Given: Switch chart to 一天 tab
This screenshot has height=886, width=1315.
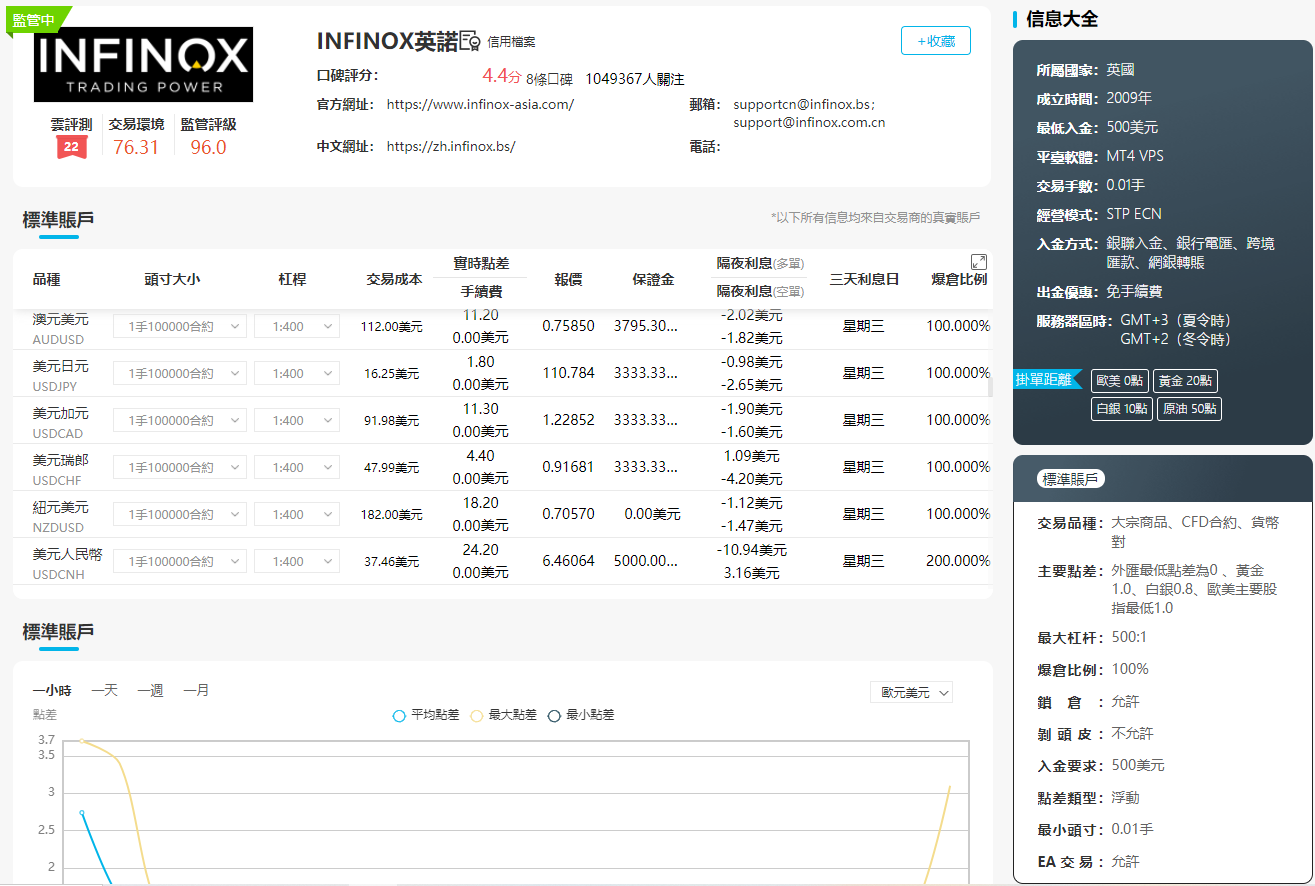Looking at the screenshot, I should [x=104, y=690].
